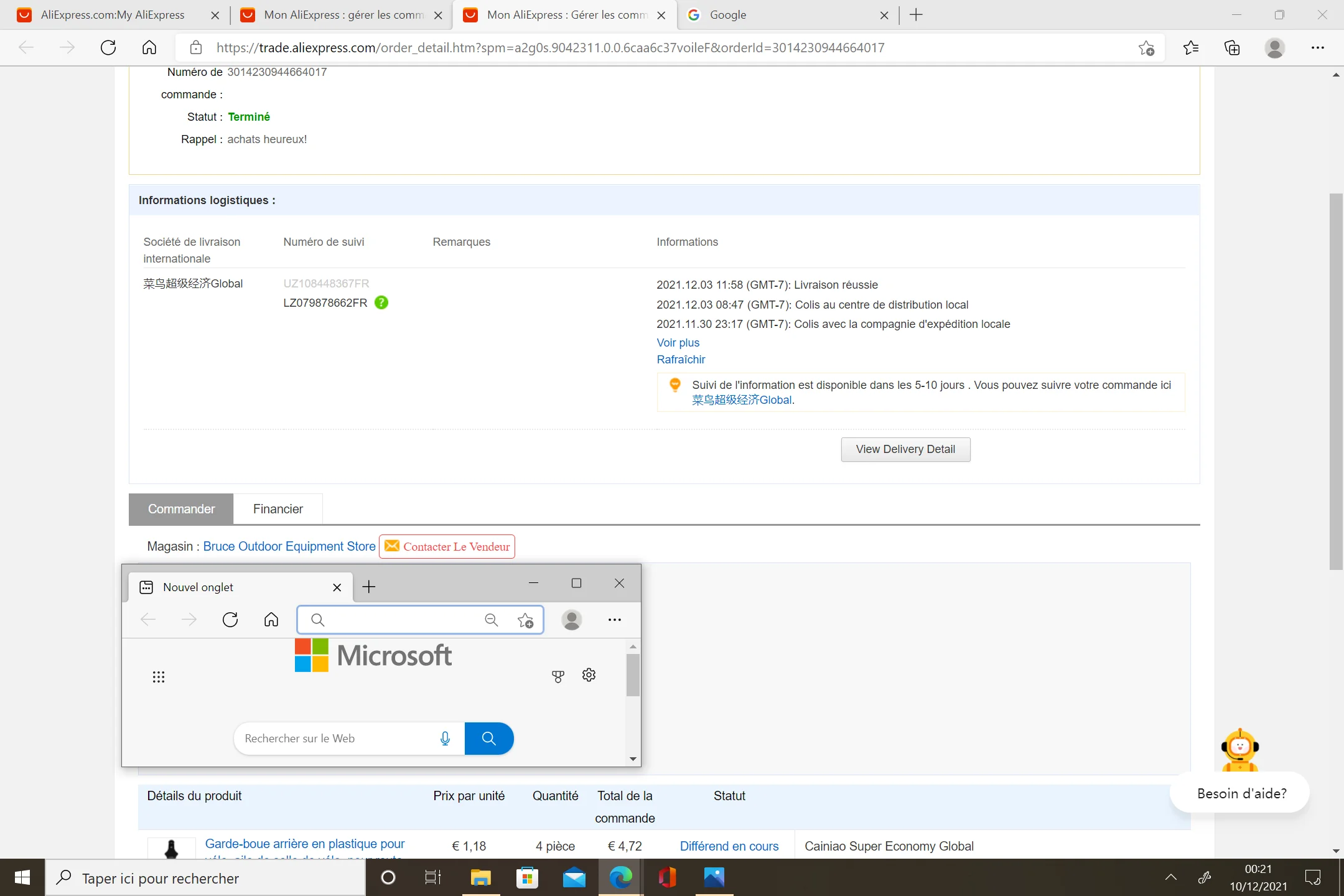Refresh the main AliExpress page
Screen dimensions: 1344x896
pos(108,48)
